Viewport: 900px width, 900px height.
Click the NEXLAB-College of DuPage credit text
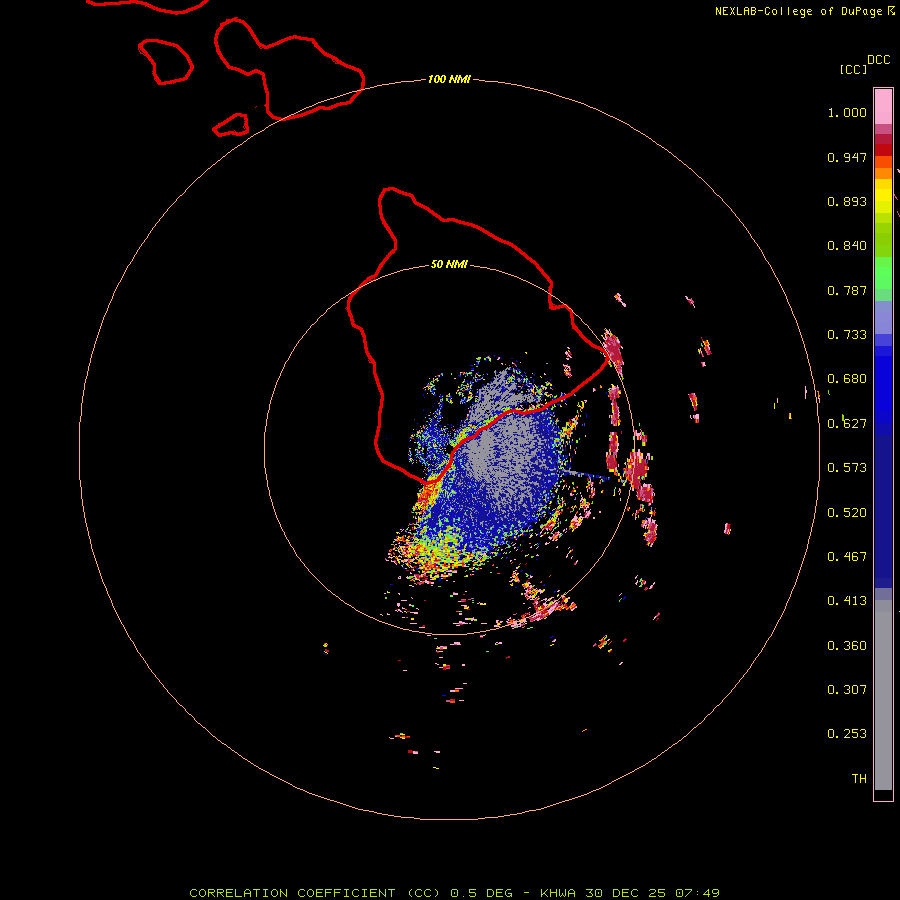(798, 11)
